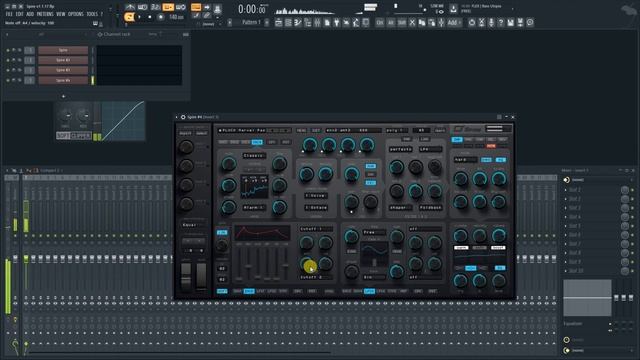Click the transport stop button
The height and width of the screenshot is (360, 640).
point(150,17)
